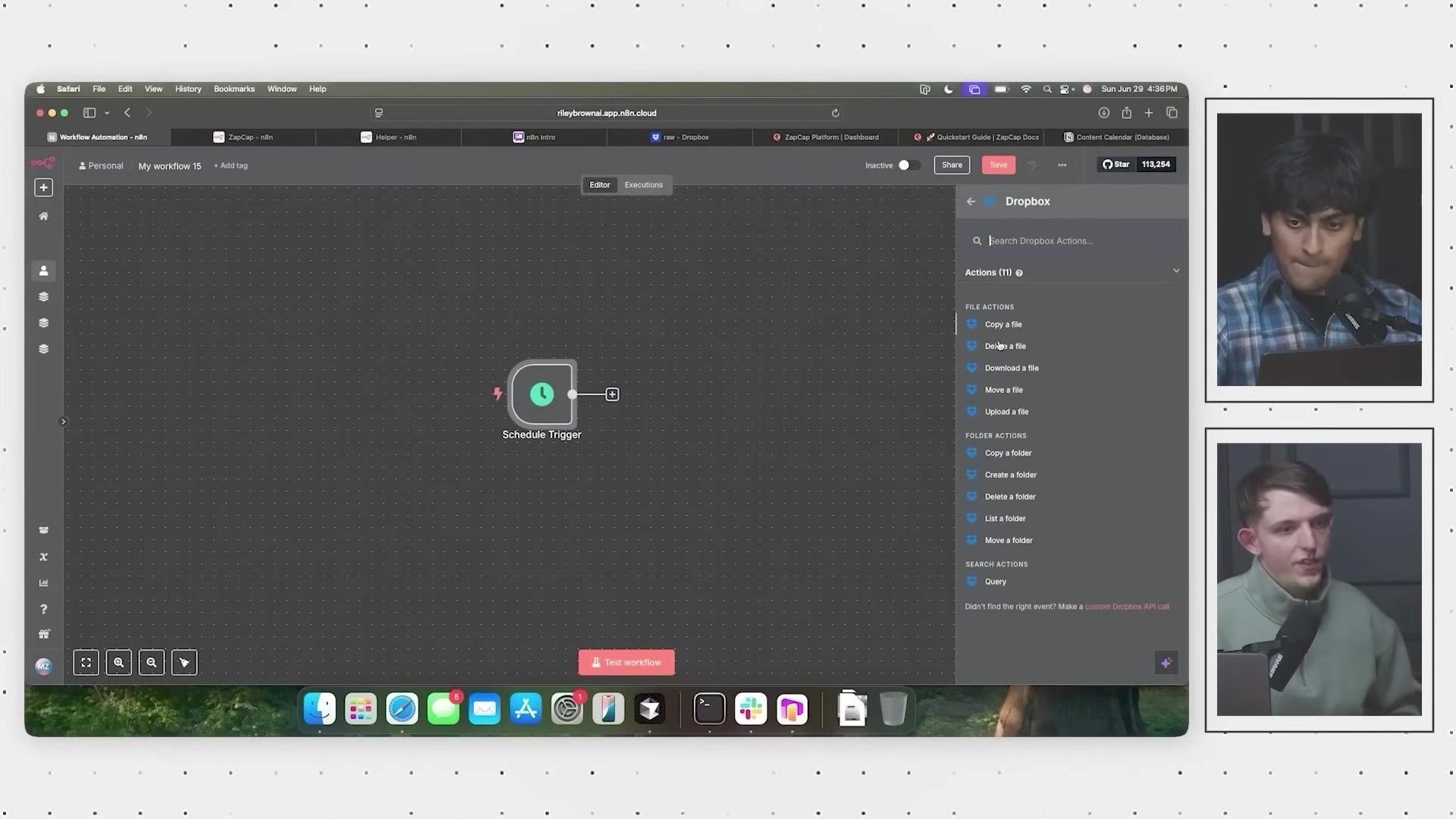Open the variables x sidebar icon
1456x819 pixels.
[43, 557]
